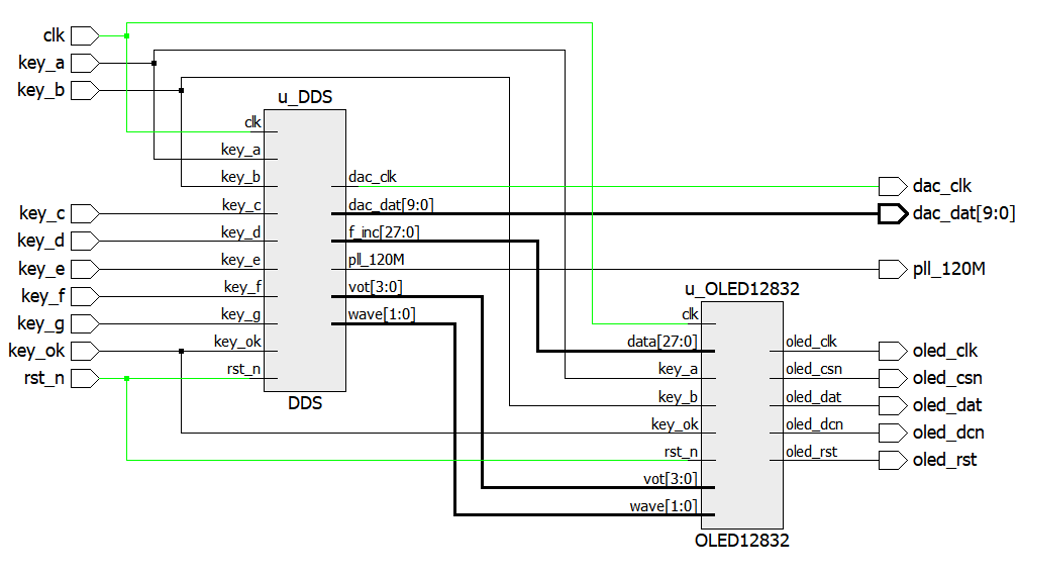
Task: Select the key_b input pin symbol
Action: pyautogui.click(x=85, y=91)
